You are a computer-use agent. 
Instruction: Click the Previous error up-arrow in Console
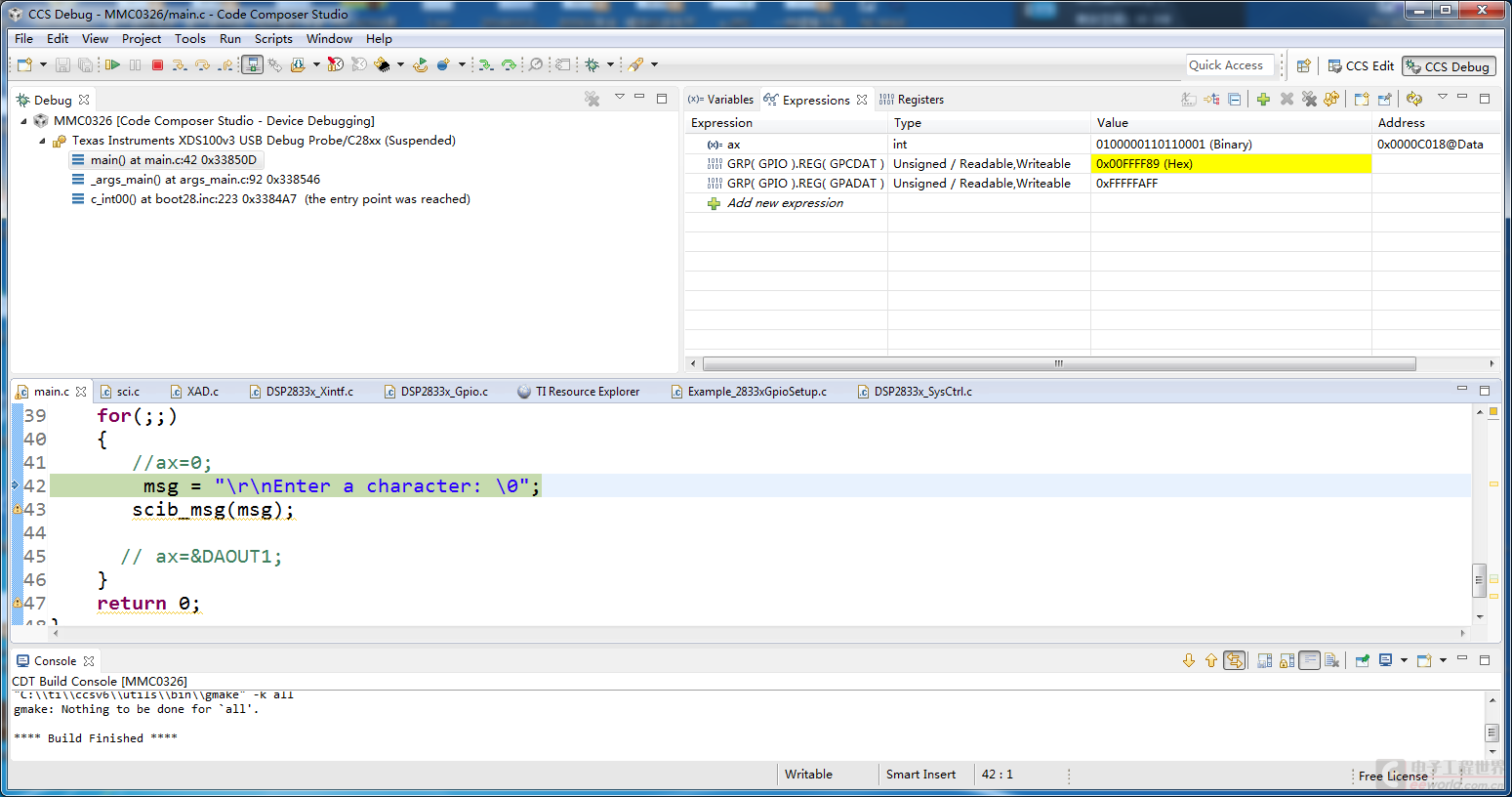pos(1211,660)
